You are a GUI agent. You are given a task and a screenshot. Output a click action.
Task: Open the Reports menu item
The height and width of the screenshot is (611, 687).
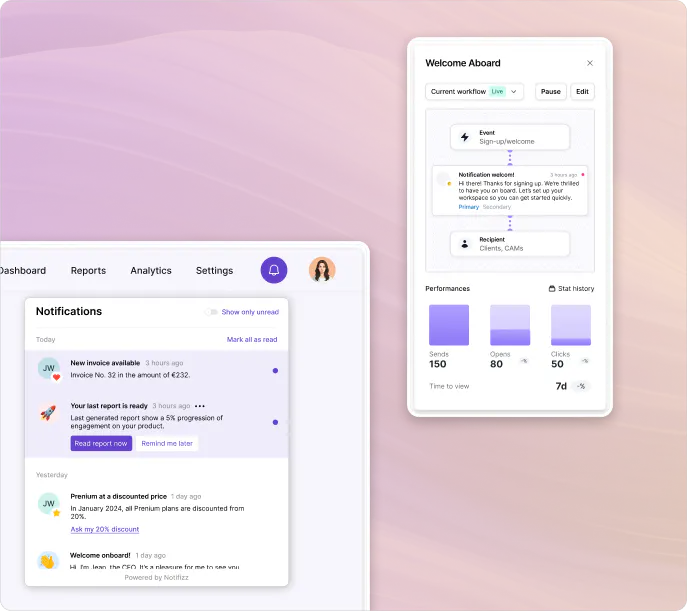(x=89, y=271)
